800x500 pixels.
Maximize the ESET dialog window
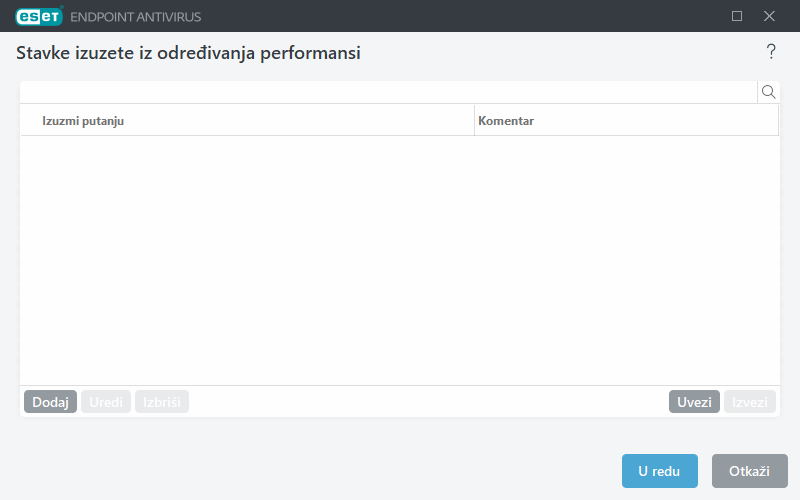[x=737, y=16]
